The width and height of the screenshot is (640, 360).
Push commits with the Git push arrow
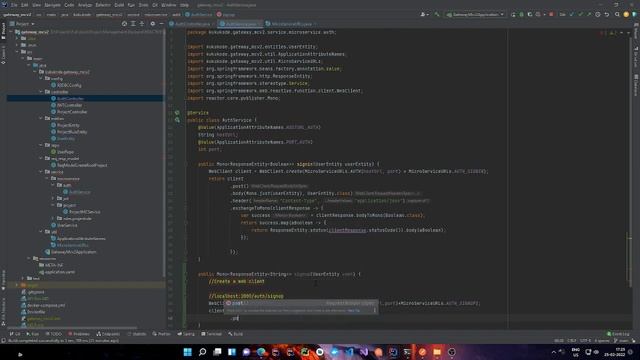[x=589, y=14]
